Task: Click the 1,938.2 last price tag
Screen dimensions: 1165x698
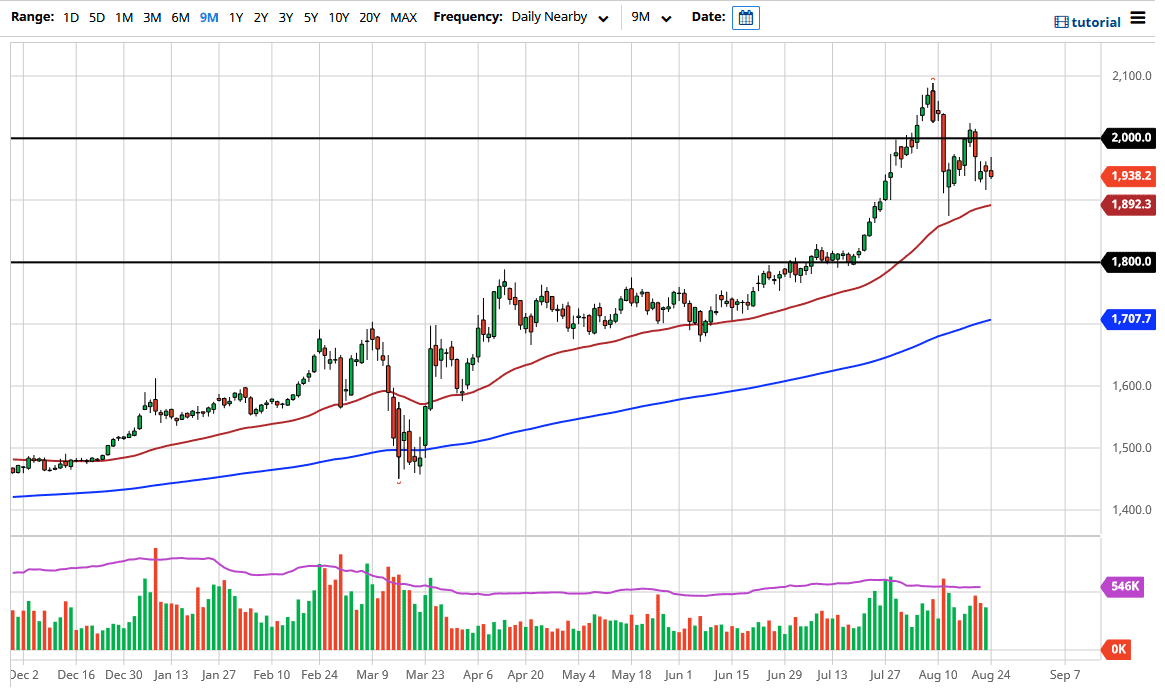Action: pos(1130,176)
